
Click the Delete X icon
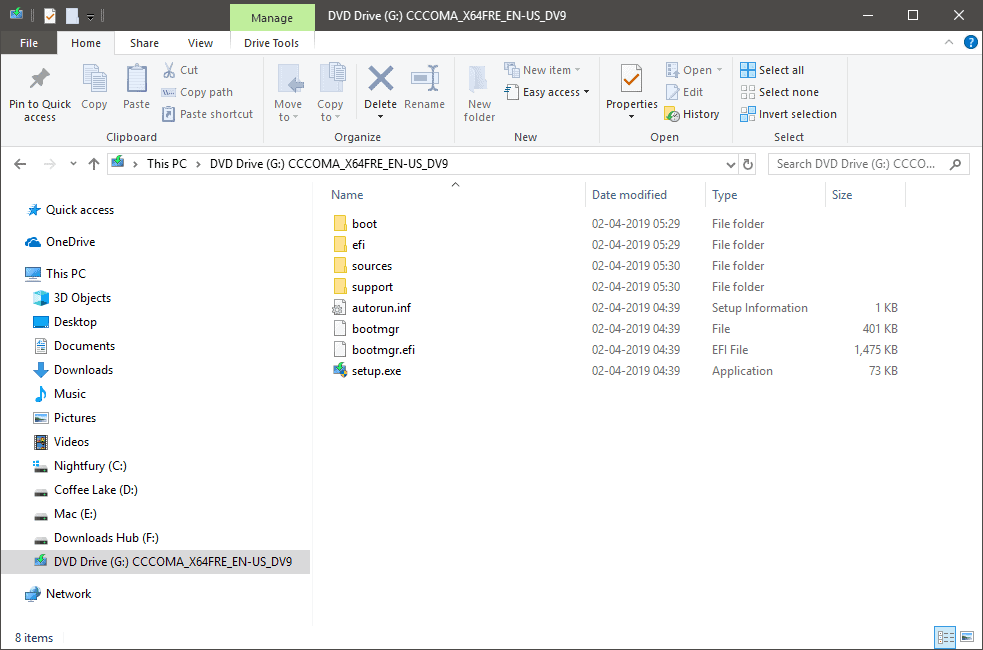tap(381, 79)
